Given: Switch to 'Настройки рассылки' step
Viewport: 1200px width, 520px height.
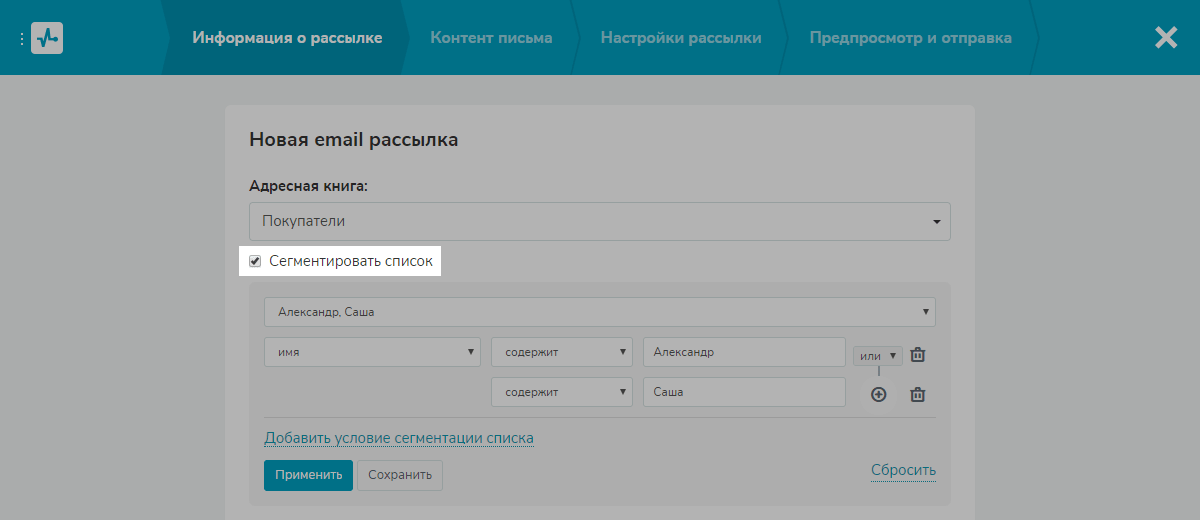Looking at the screenshot, I should click(x=681, y=38).
